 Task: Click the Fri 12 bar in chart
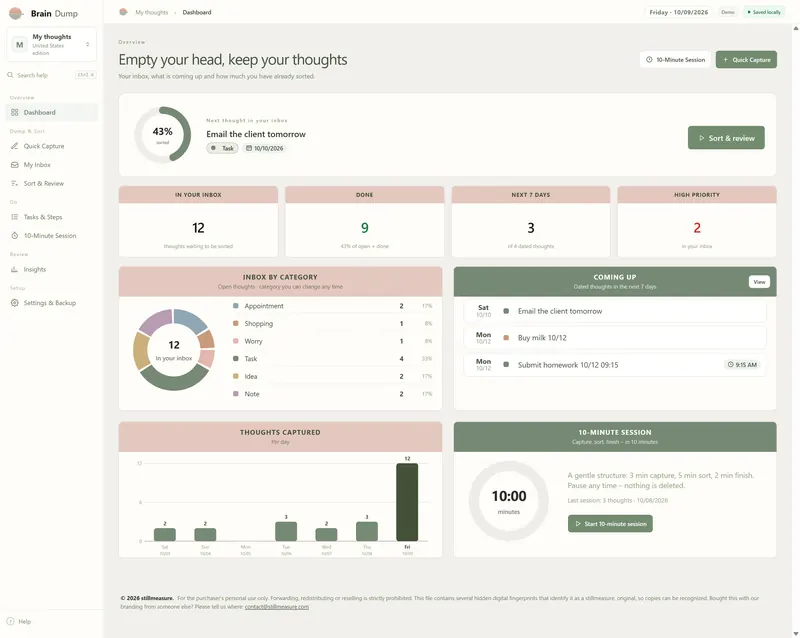point(407,502)
